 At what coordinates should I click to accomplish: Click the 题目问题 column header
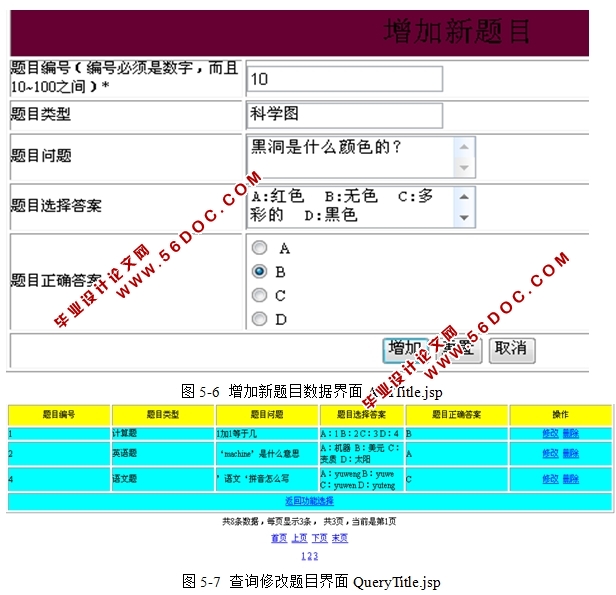pos(267,415)
